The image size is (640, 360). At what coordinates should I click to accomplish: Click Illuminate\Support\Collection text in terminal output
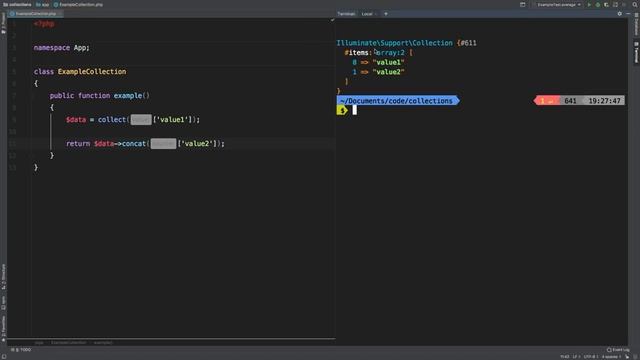(x=394, y=43)
